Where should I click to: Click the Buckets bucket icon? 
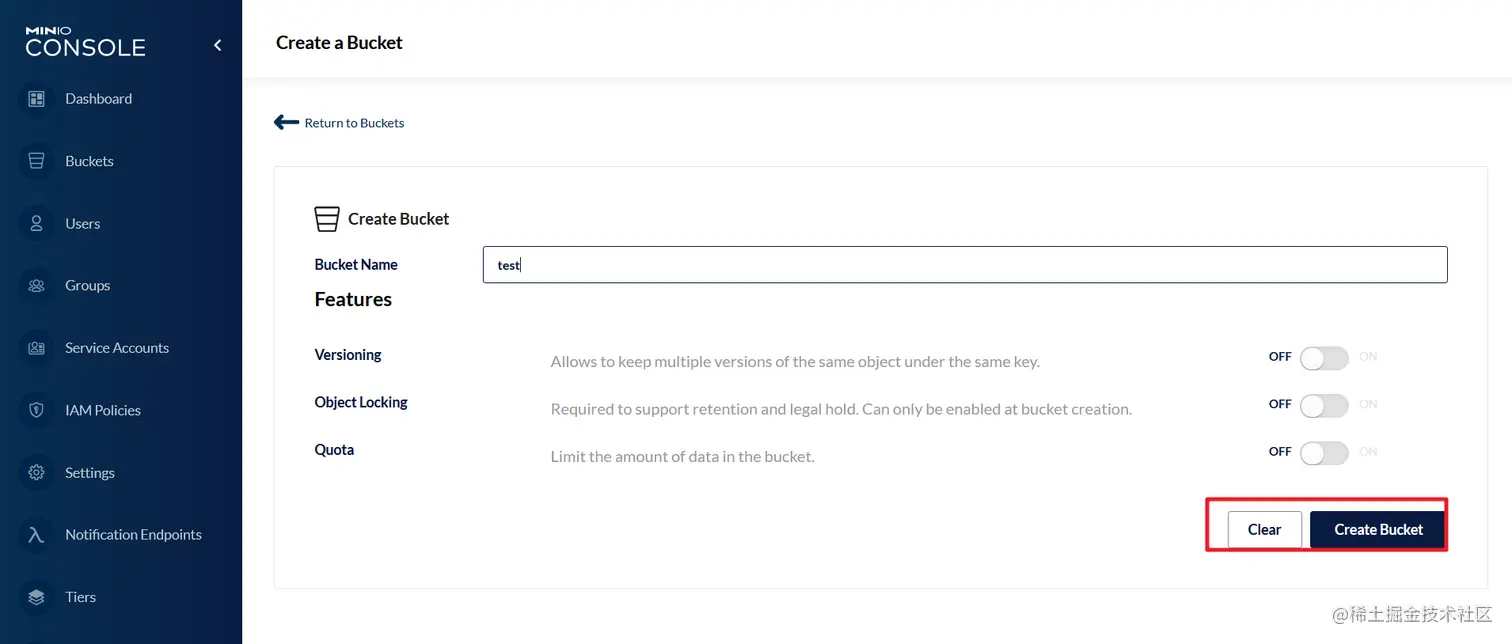point(37,161)
